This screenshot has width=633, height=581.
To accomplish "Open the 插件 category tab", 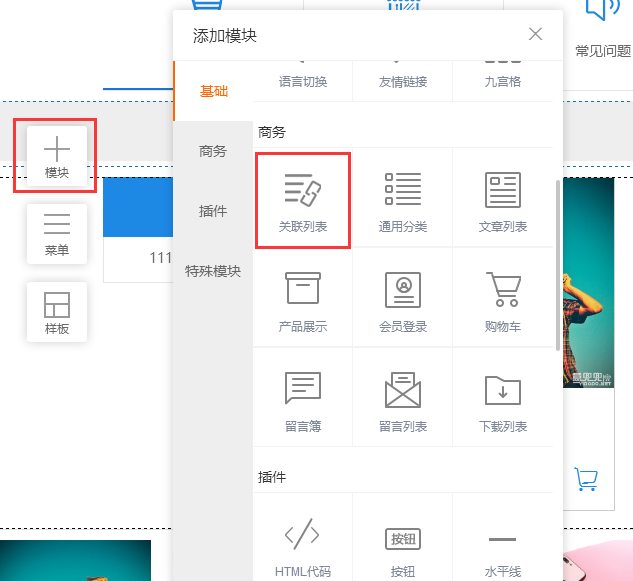I will pyautogui.click(x=213, y=211).
